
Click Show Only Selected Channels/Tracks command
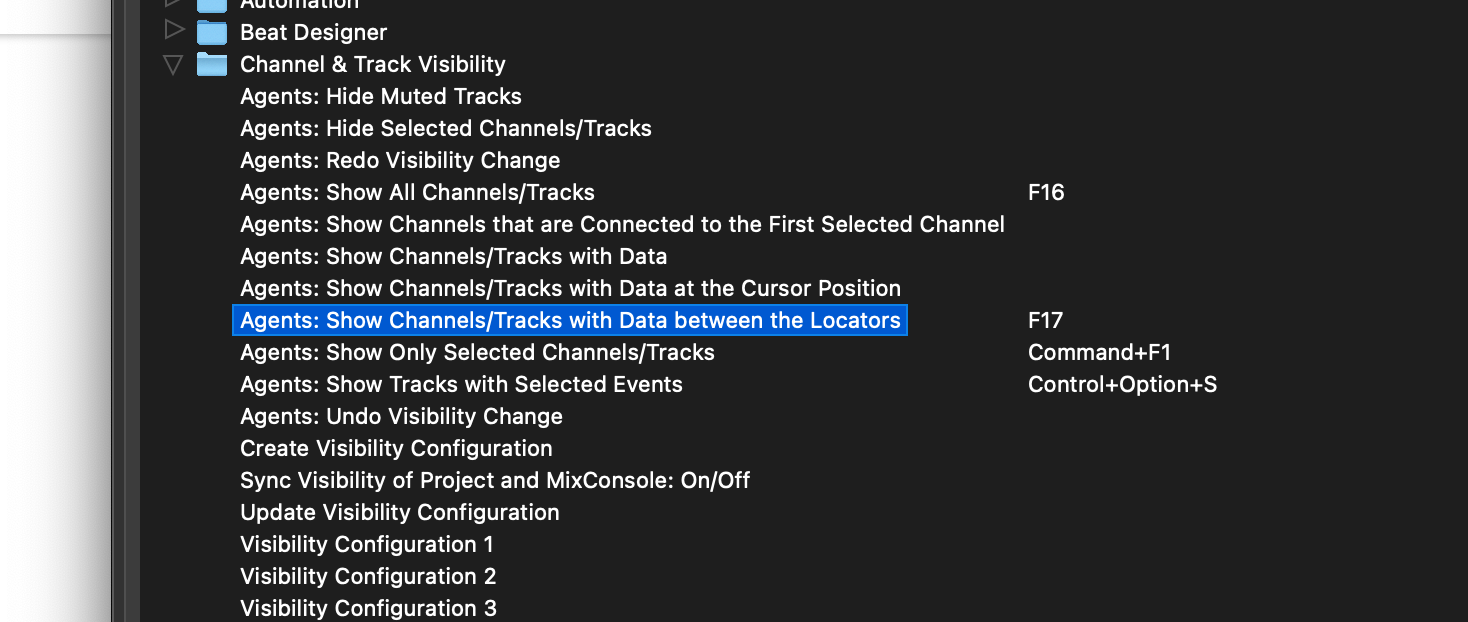point(477,352)
